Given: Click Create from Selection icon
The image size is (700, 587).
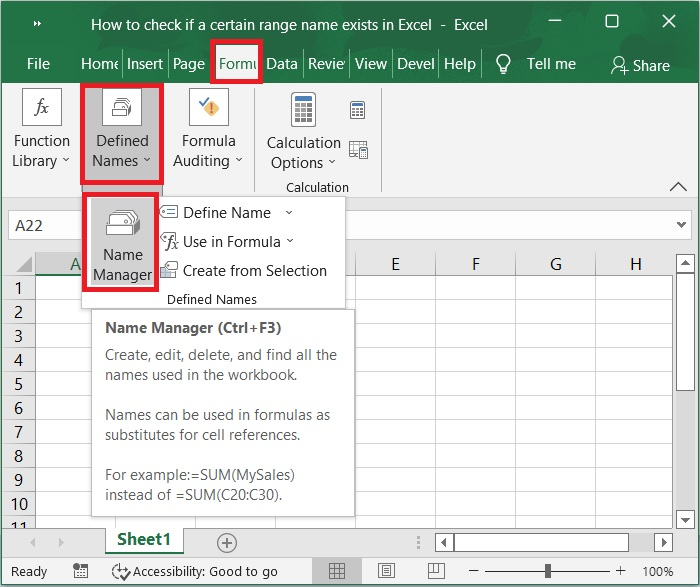Looking at the screenshot, I should point(169,271).
